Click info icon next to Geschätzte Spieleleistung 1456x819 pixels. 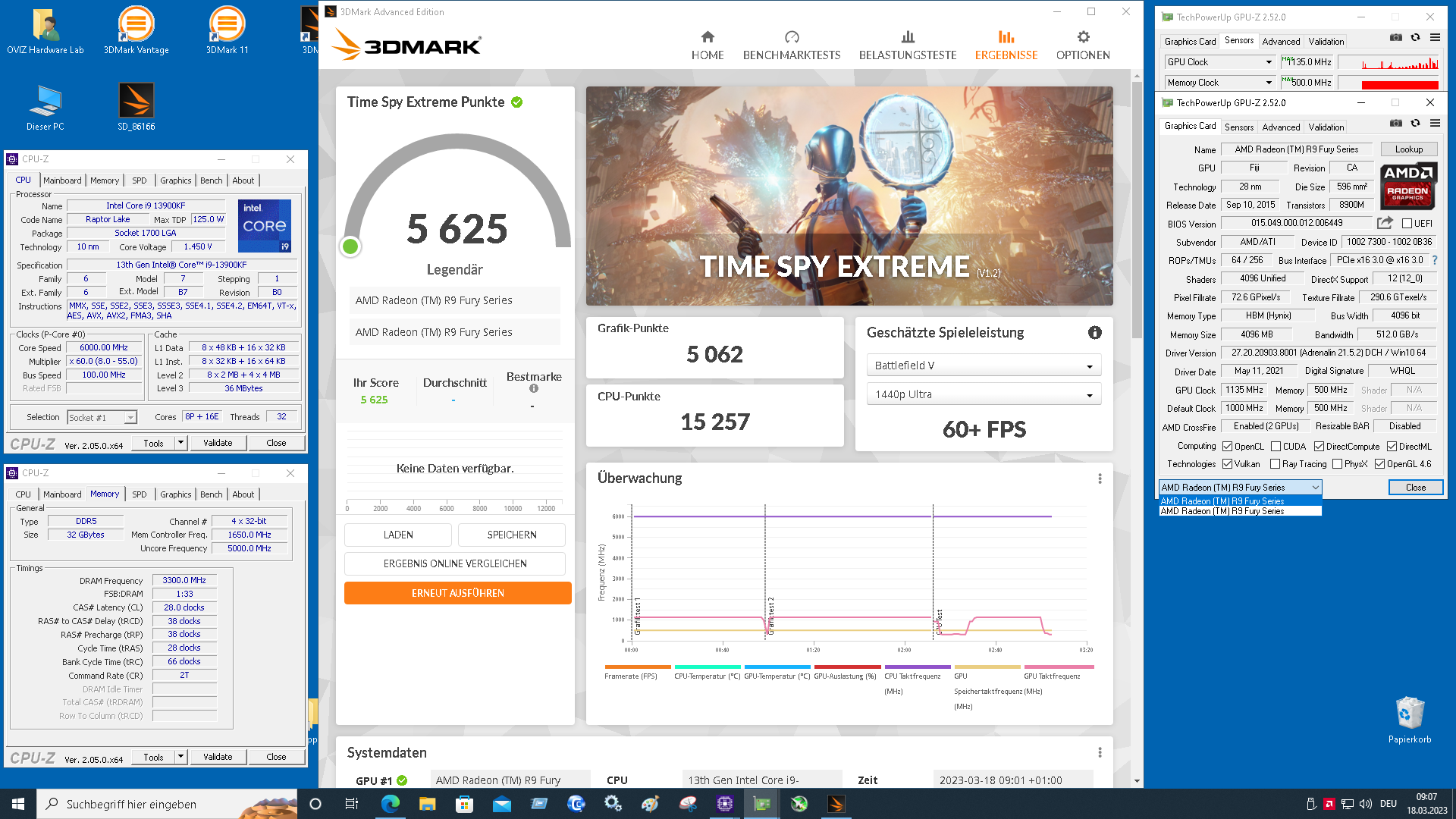(x=1094, y=332)
